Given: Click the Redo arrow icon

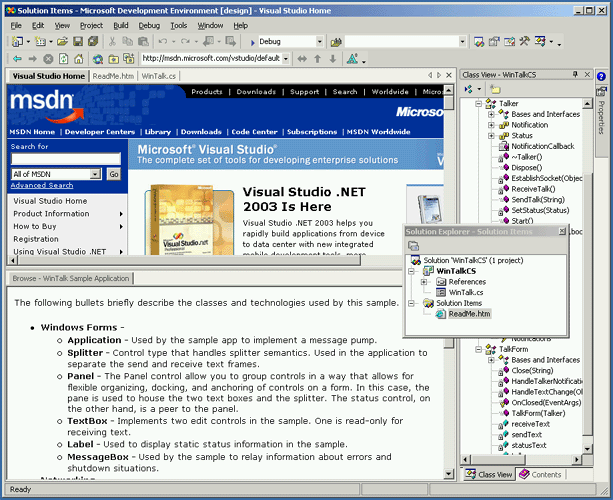Looking at the screenshot, I should tap(185, 41).
